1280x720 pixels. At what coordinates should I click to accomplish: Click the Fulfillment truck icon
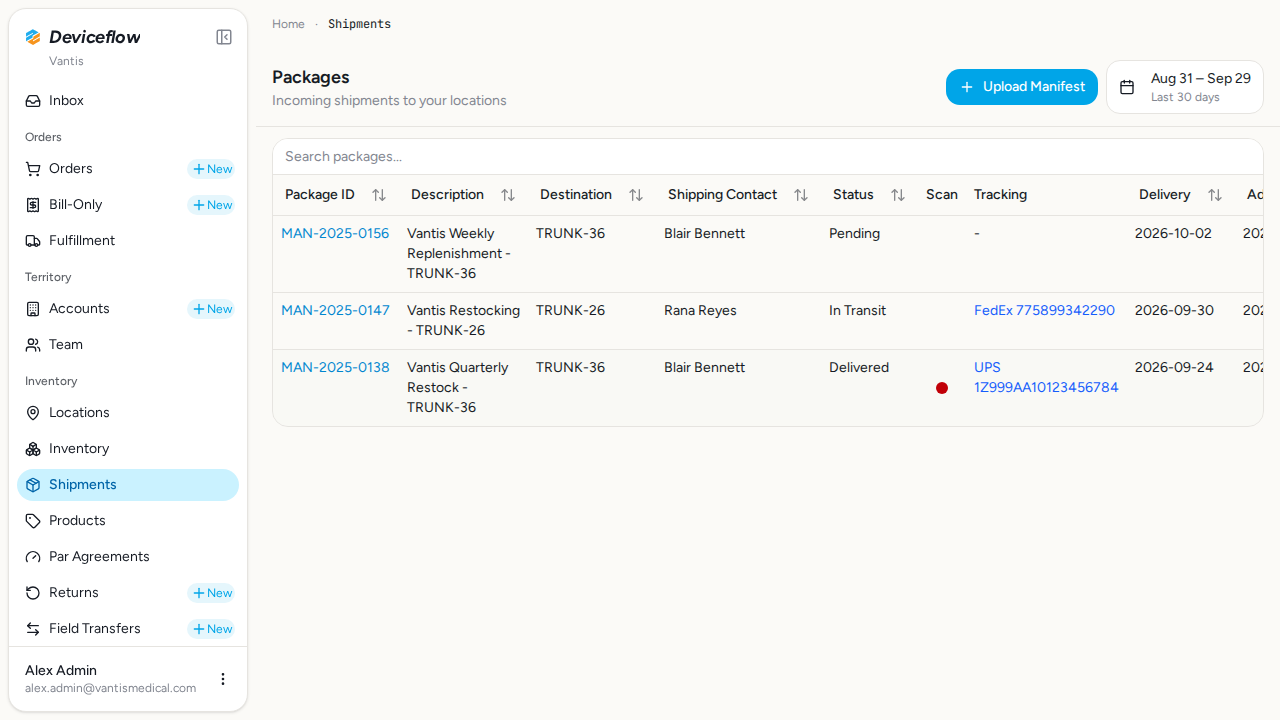[33, 241]
